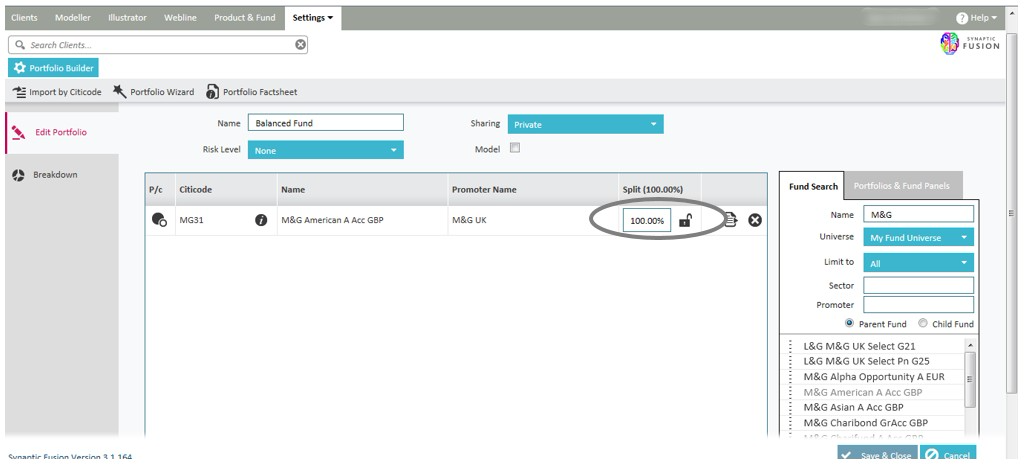
Task: Click the M&G UK promoter cell
Action: [533, 221]
